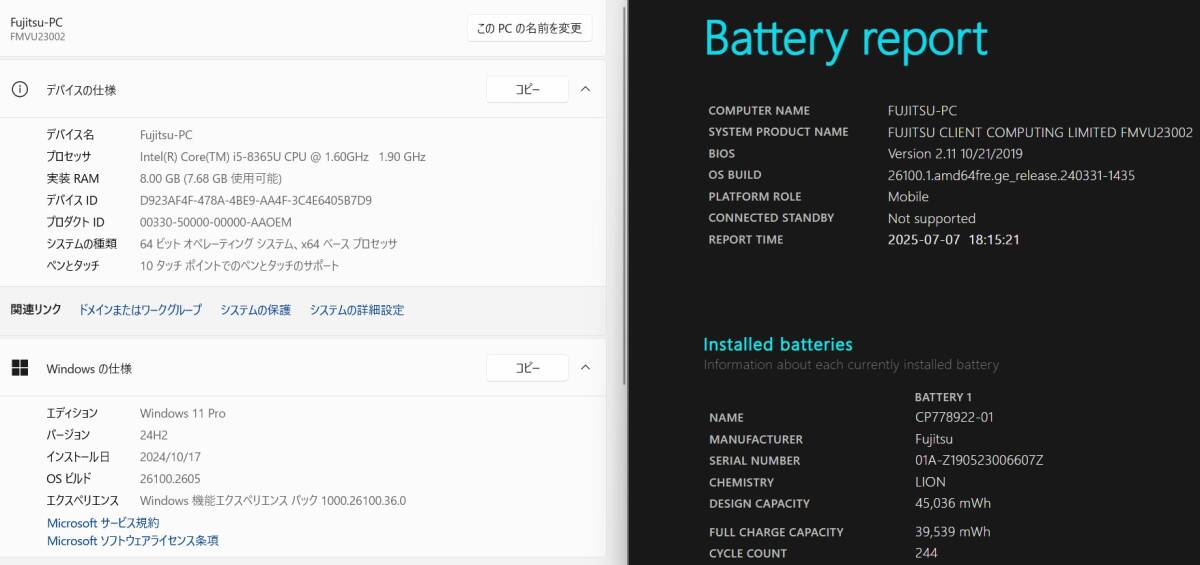The image size is (1200, 565).
Task: Click the OS build 26100.1.amd64fre value
Action: pos(1011,176)
